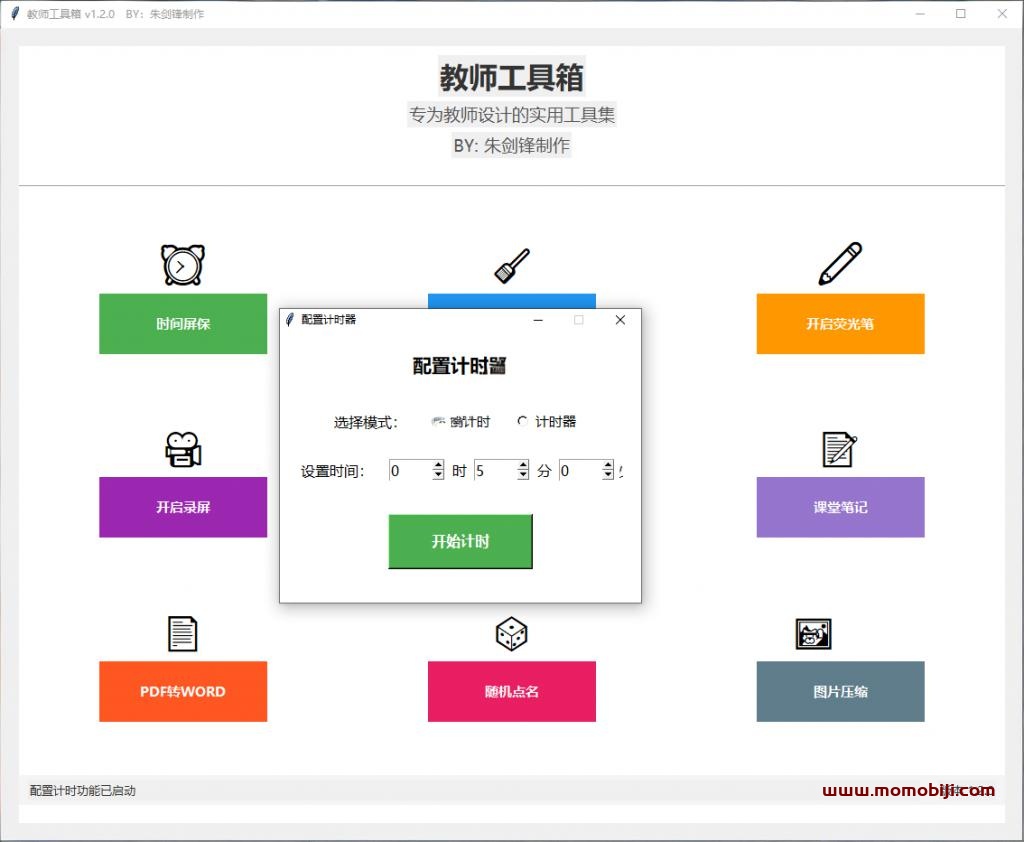Open the 时间屏保 screensaver tool
The height and width of the screenshot is (842, 1024).
[x=183, y=324]
